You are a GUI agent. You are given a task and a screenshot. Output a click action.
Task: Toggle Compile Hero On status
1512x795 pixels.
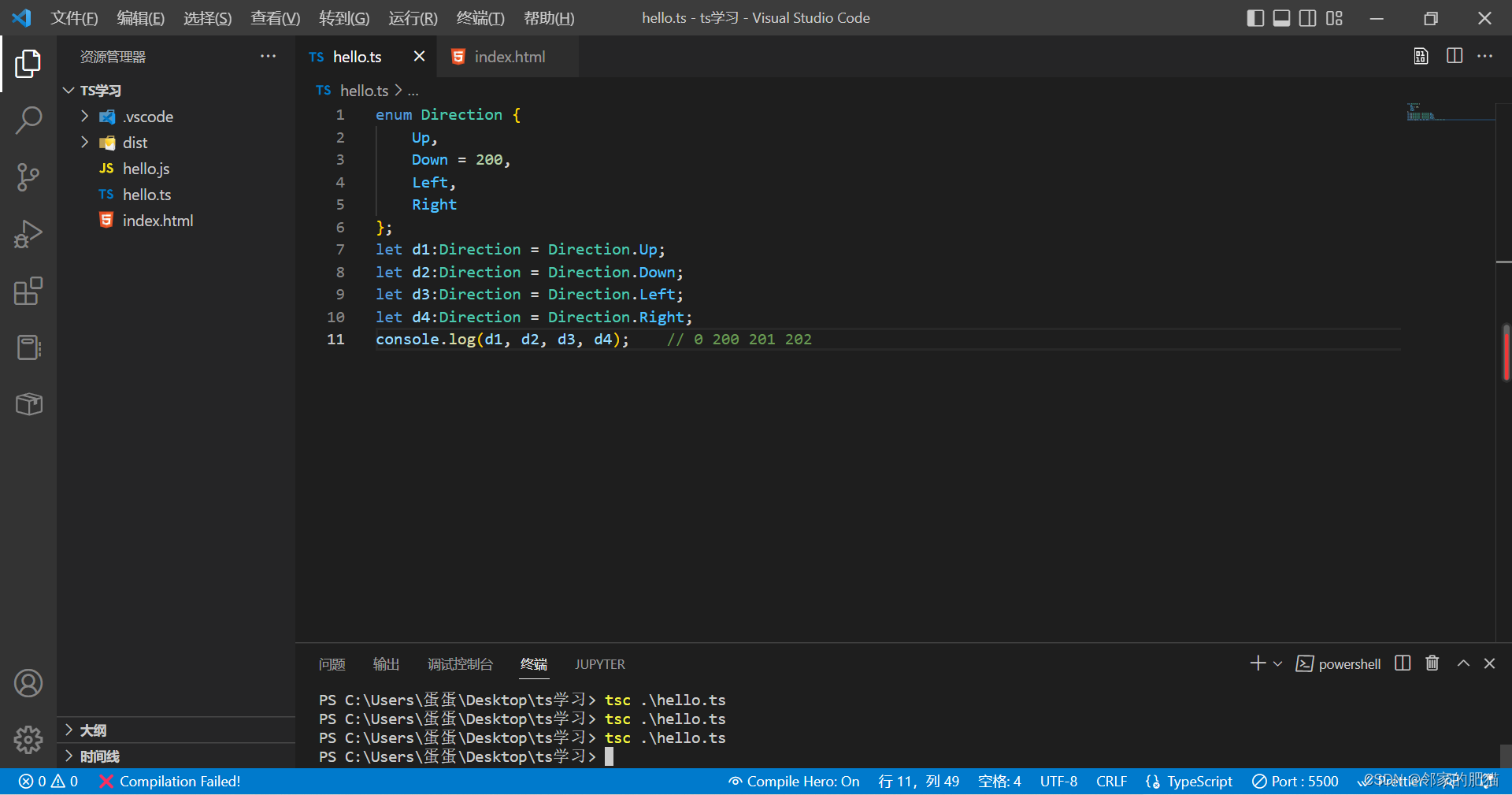click(x=794, y=782)
